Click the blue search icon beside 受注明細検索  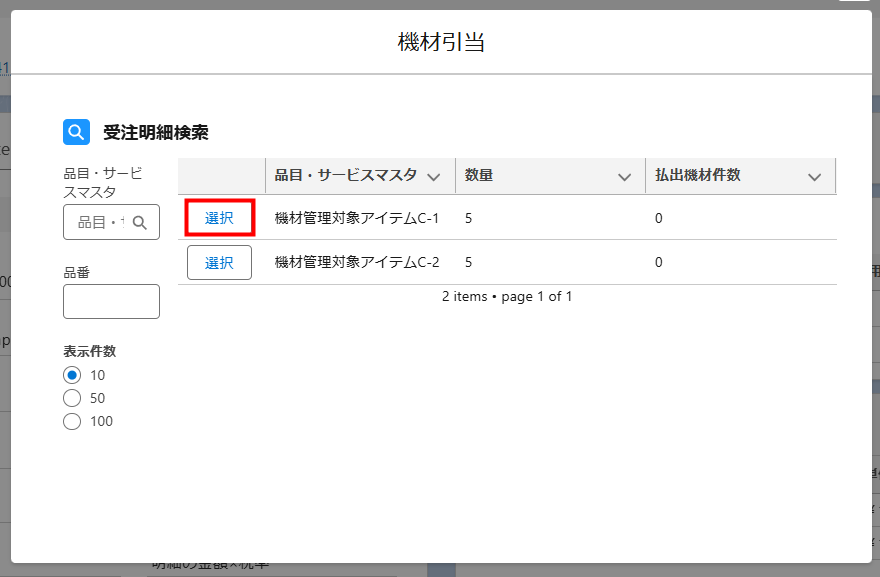76,132
